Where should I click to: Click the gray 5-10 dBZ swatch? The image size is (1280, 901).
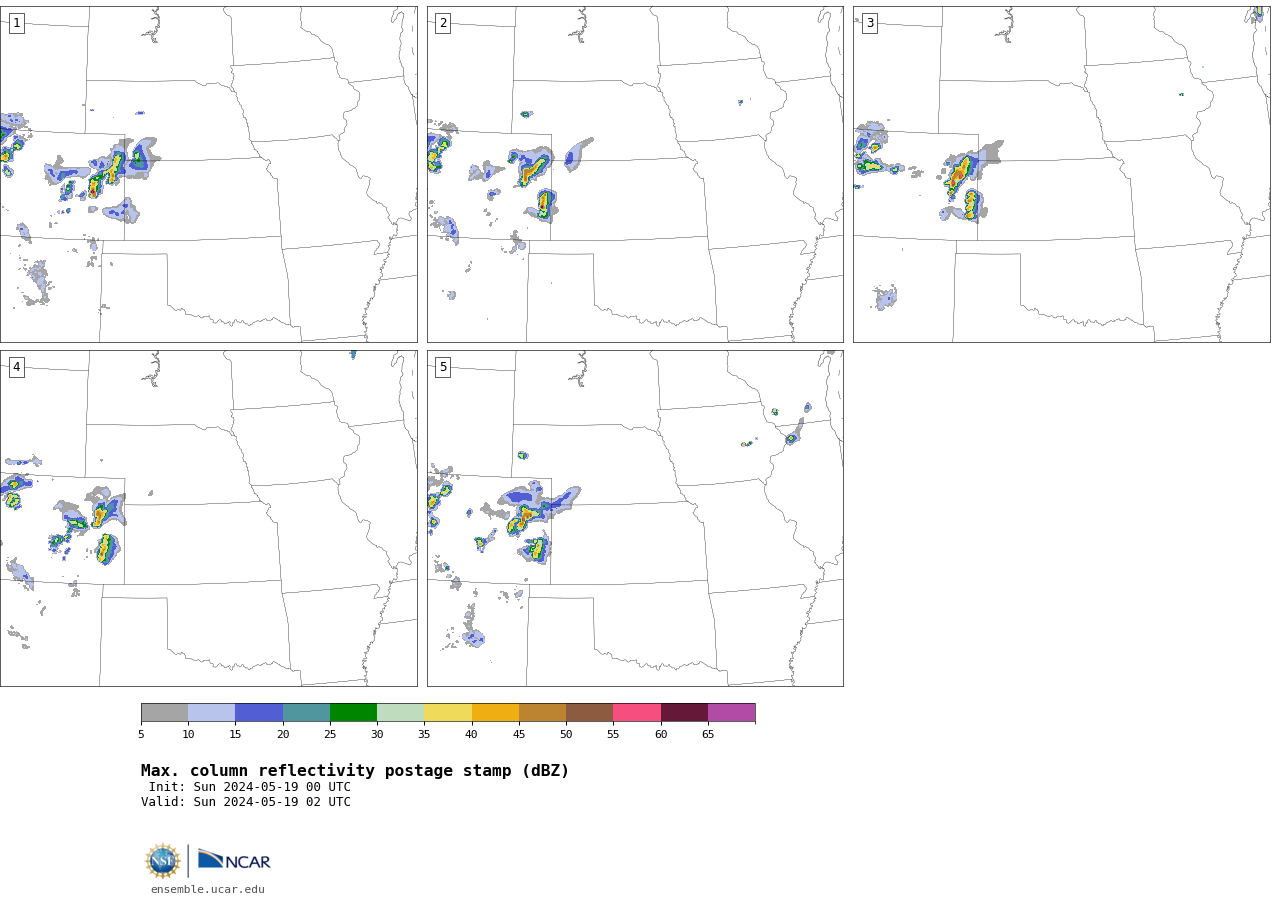tap(164, 712)
